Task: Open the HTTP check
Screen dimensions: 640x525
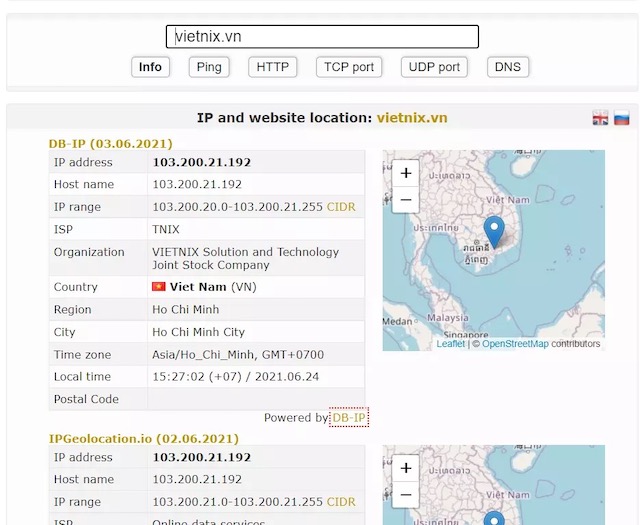Action: [x=273, y=67]
